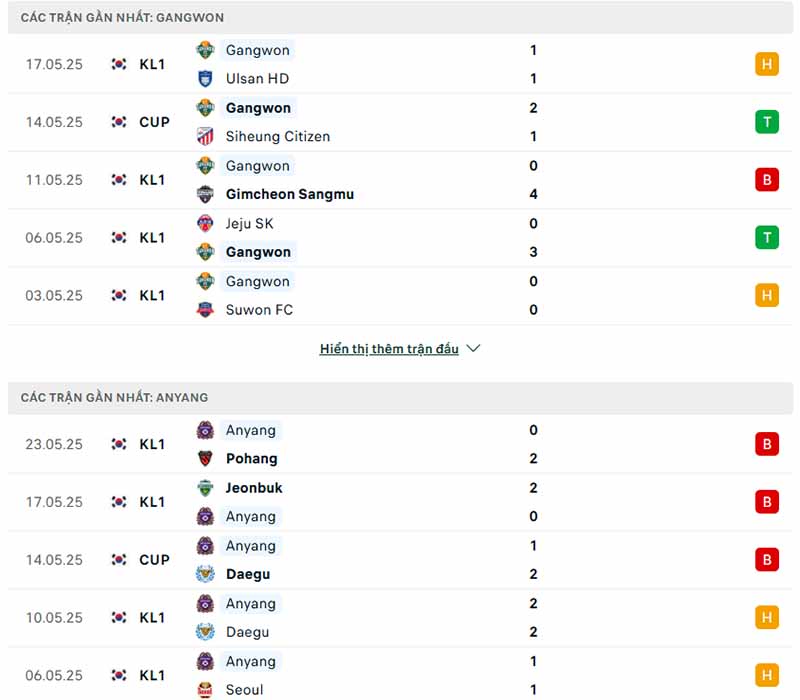Select the 'Các trận gần nhất: Anyang' header
This screenshot has height=700, width=800.
tap(114, 397)
